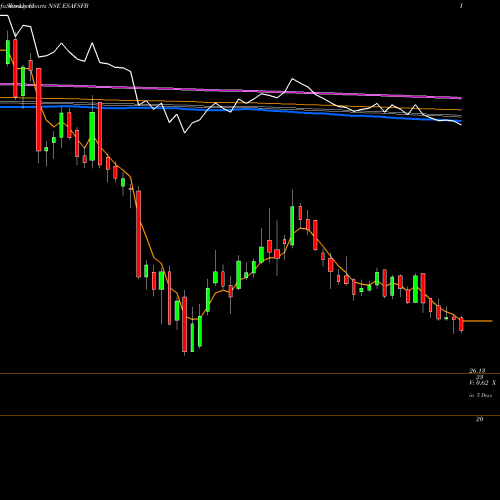Click the last red candle at the chart's right end

462,324
